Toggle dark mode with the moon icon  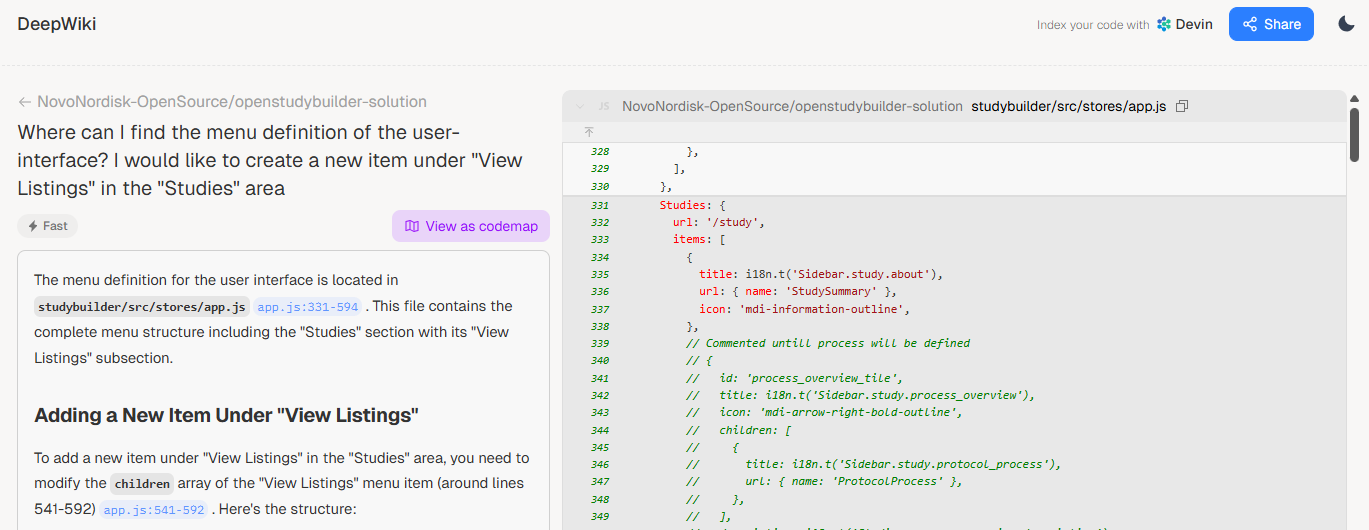coord(1346,24)
